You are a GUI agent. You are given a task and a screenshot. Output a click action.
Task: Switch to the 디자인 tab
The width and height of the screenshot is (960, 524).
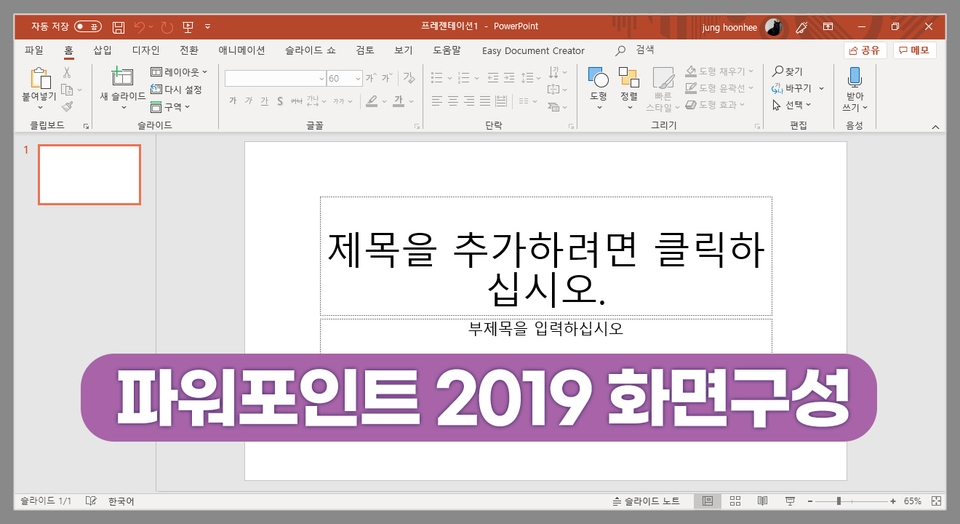click(x=146, y=50)
